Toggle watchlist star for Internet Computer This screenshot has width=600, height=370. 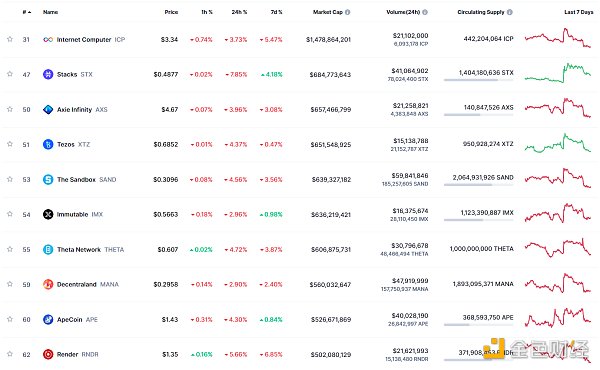[x=10, y=39]
